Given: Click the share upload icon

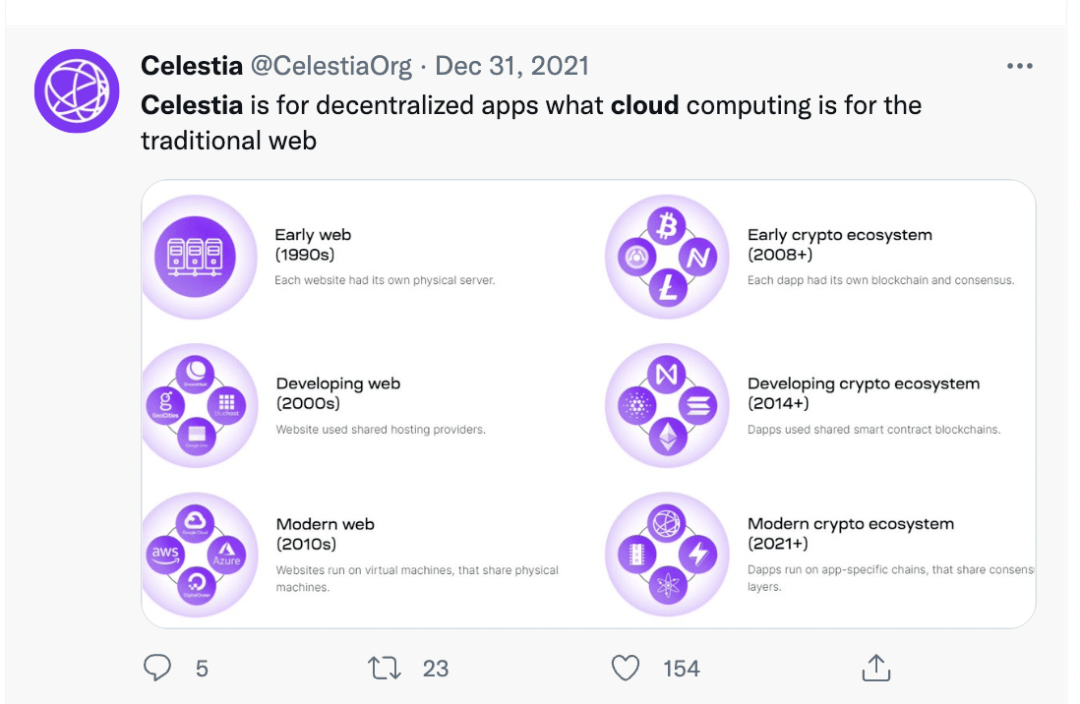Looking at the screenshot, I should click(876, 667).
